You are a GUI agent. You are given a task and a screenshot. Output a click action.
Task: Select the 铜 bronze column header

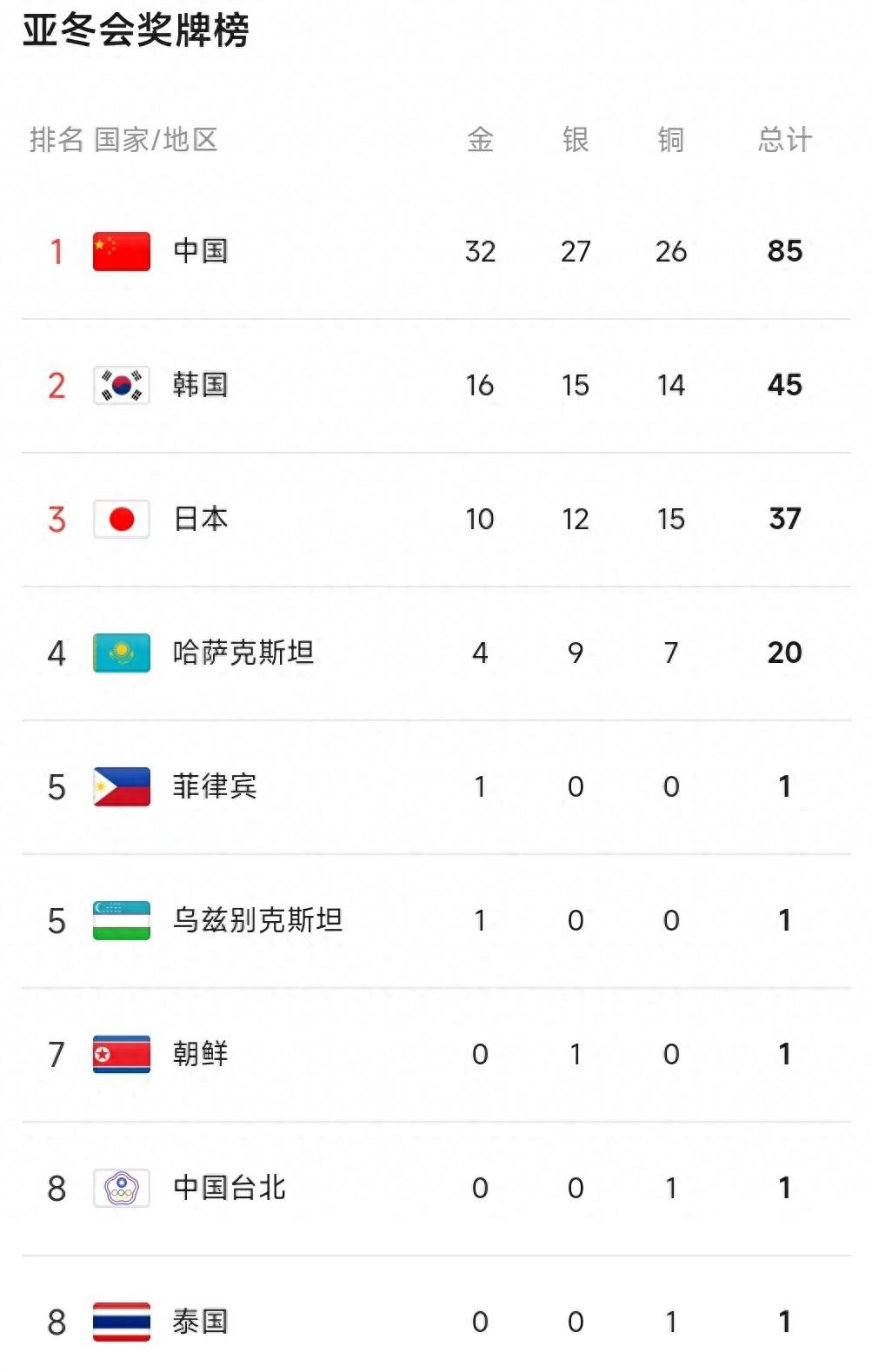(x=671, y=139)
